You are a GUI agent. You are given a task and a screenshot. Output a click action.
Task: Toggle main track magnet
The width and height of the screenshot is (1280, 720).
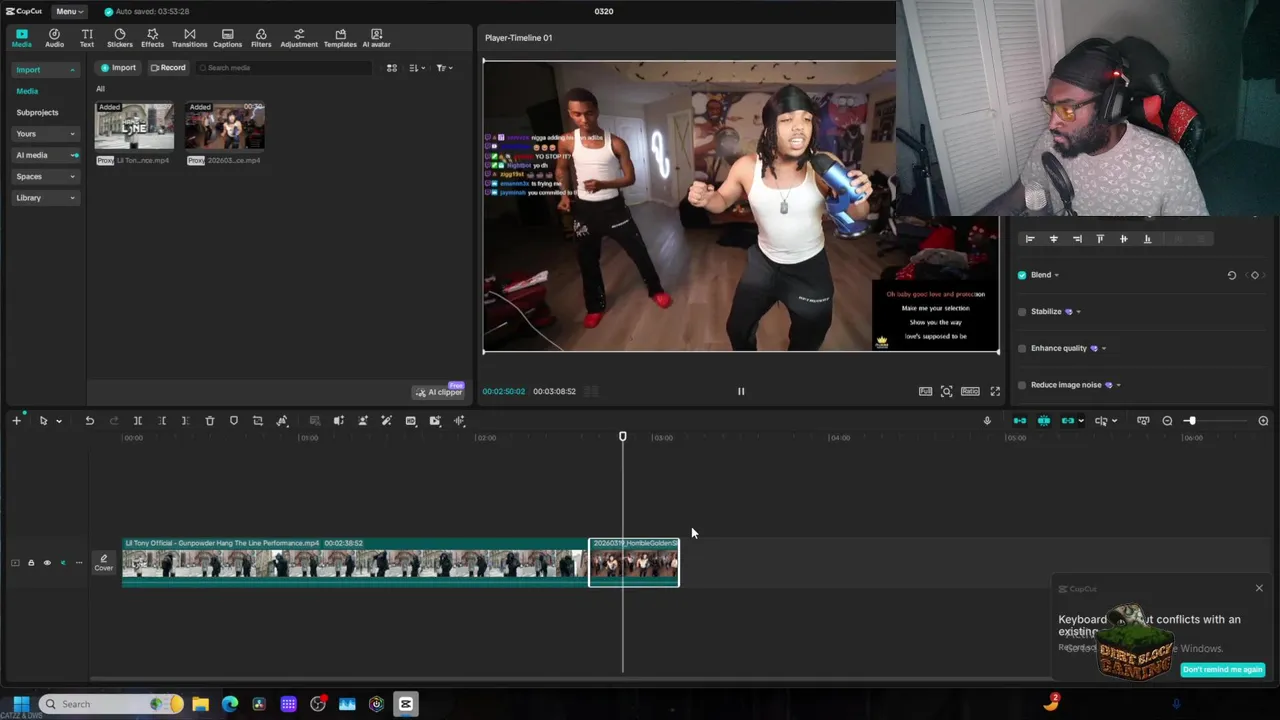(1019, 421)
